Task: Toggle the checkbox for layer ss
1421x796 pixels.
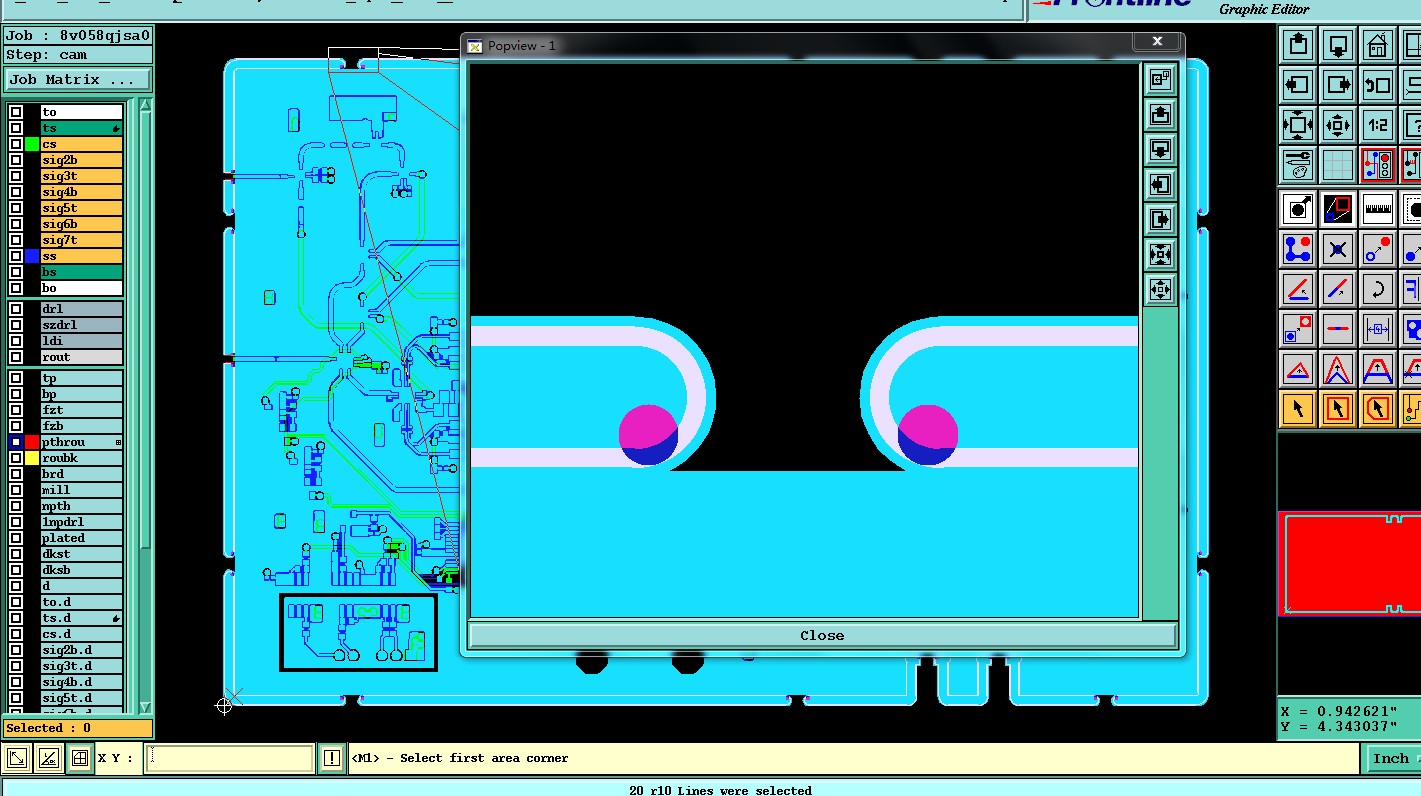Action: pos(16,256)
